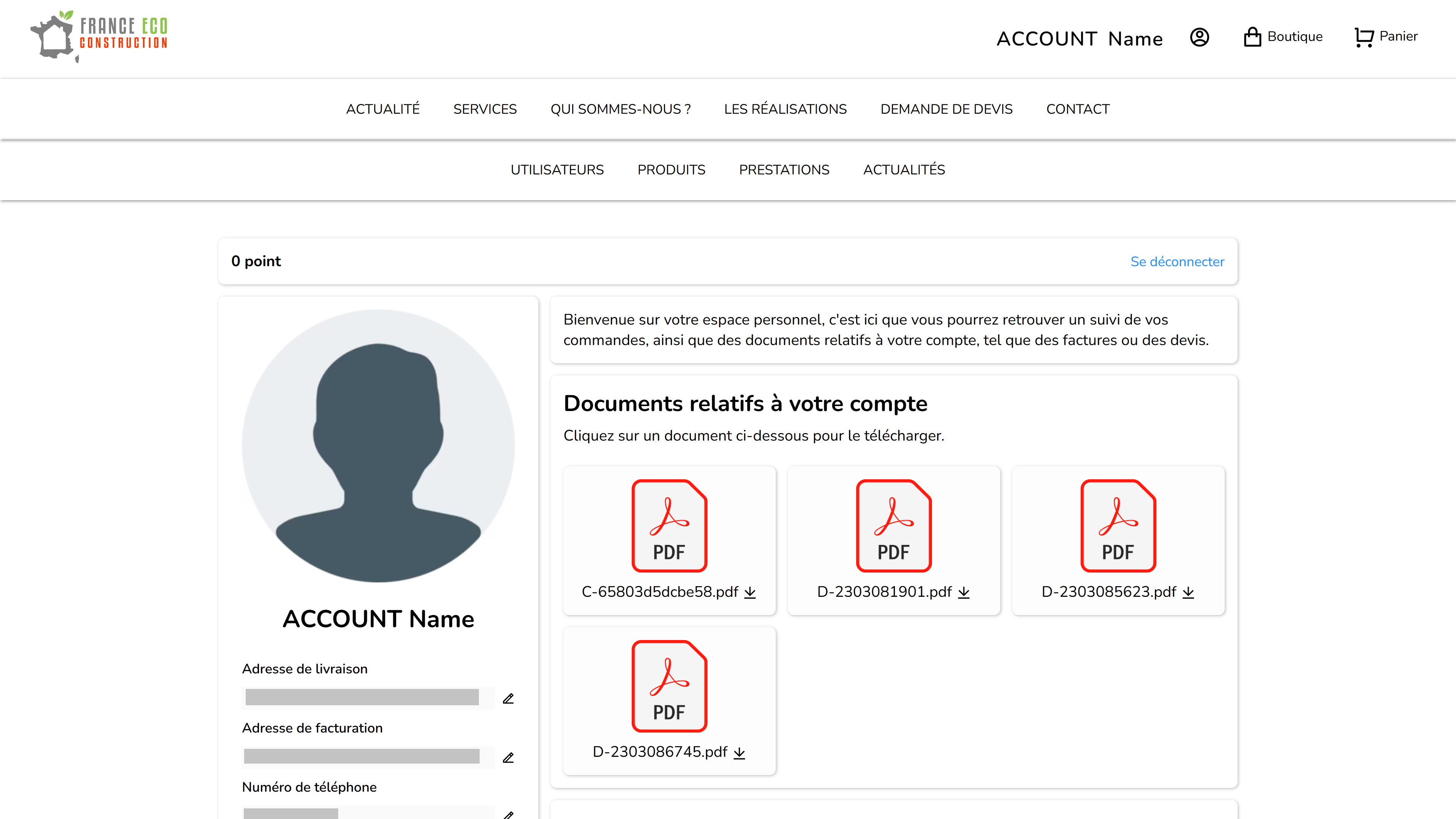Open PRESTATIONS admin section
This screenshot has width=1456, height=819.
pos(784,169)
